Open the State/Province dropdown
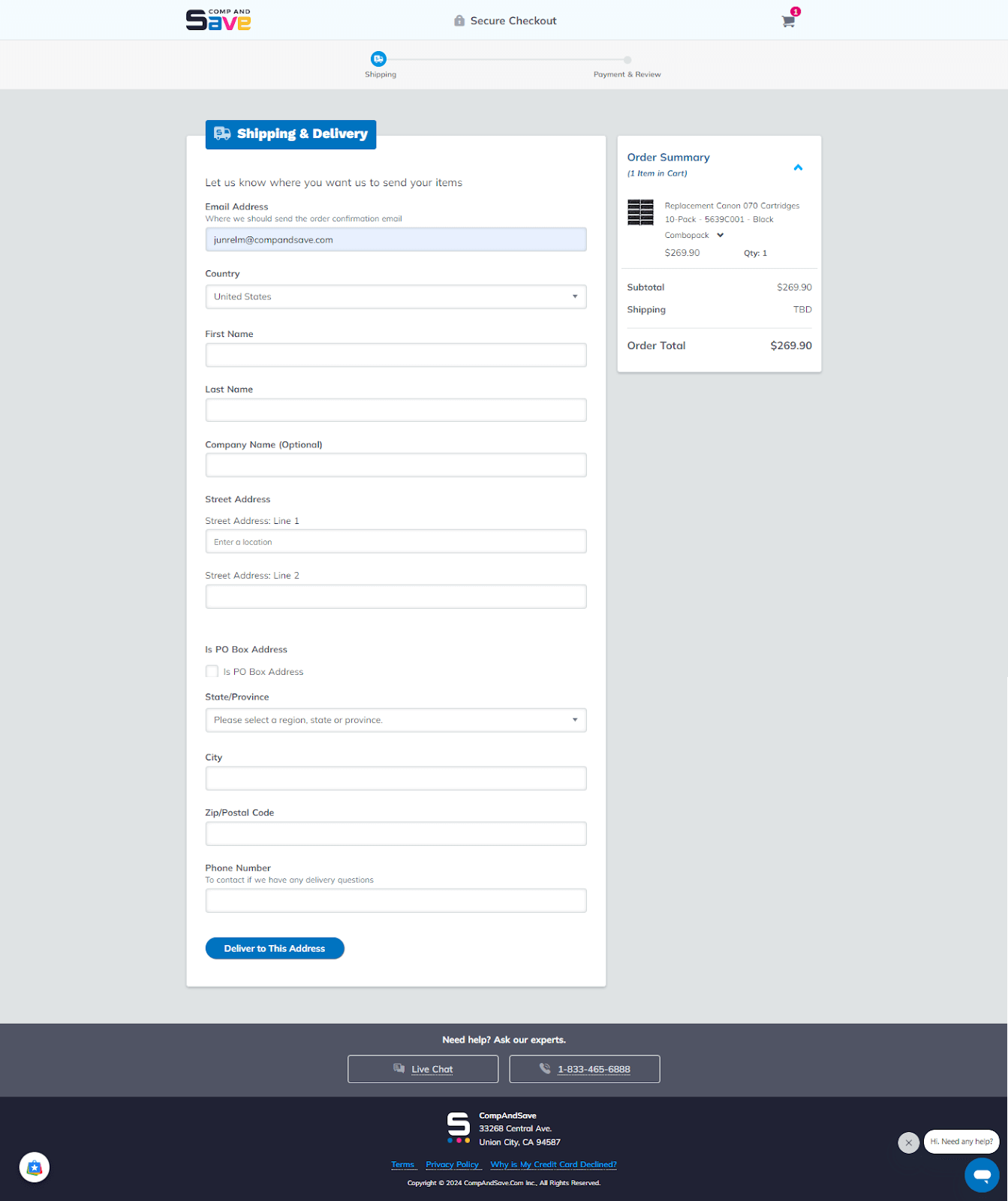Screen dimensions: 1008x1201 point(396,720)
